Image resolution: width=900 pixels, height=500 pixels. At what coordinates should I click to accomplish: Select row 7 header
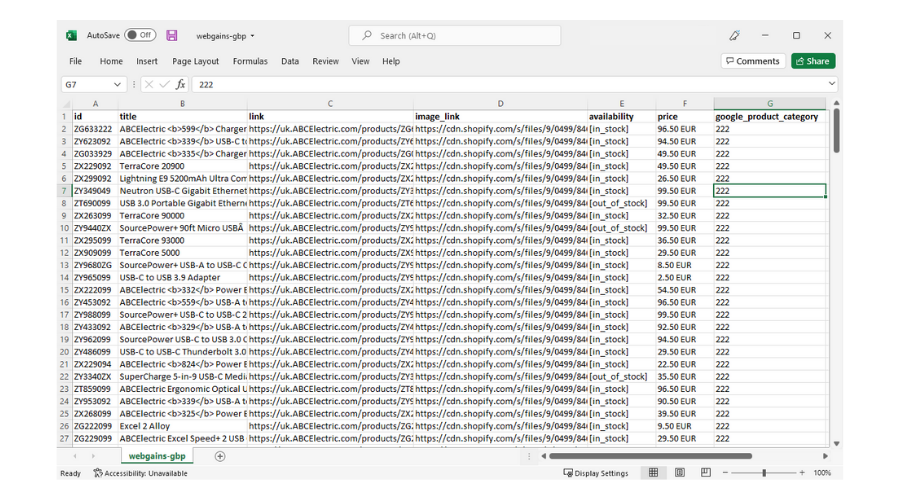(65, 191)
